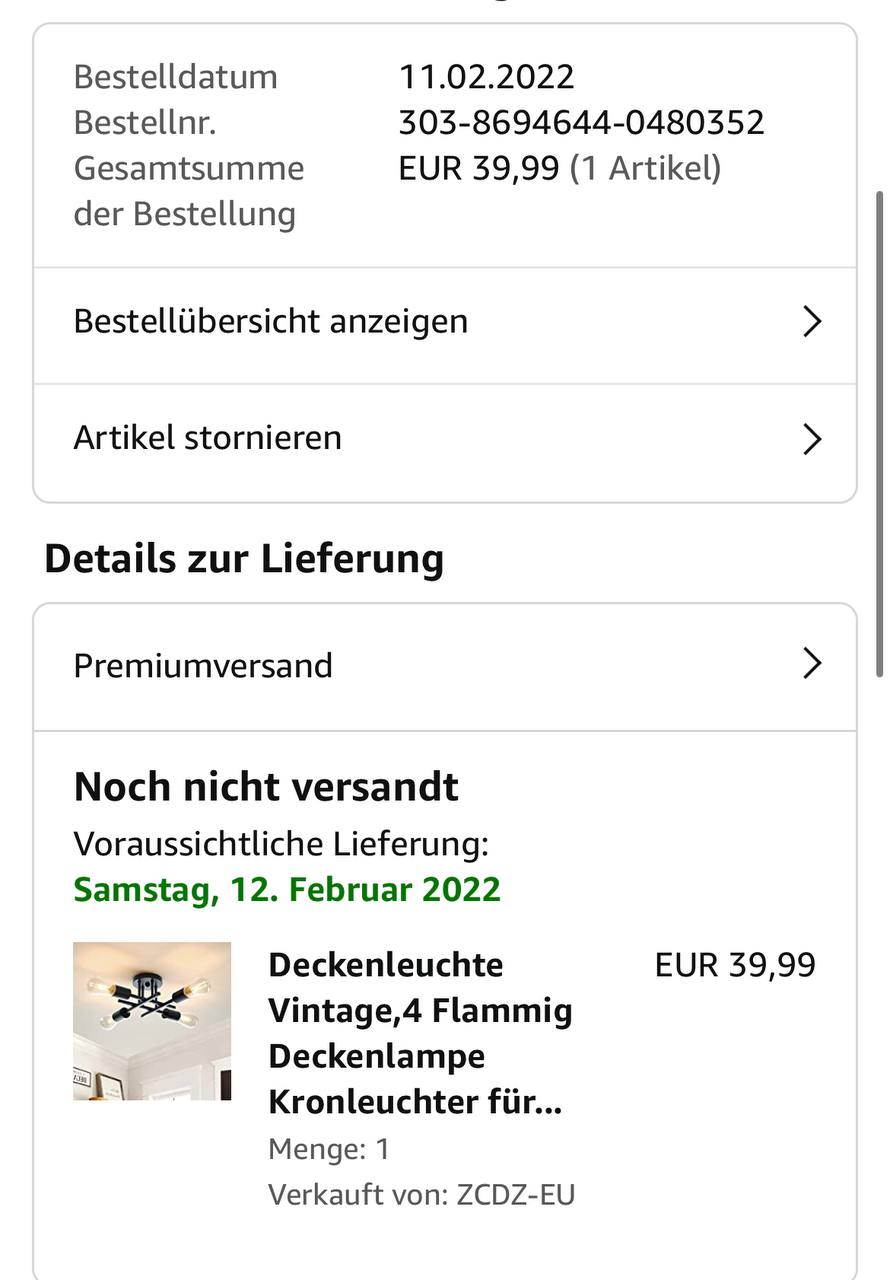Screen dimensions: 890x1280
Task: Expand the Premiumversand row chevron
Action: coord(812,664)
